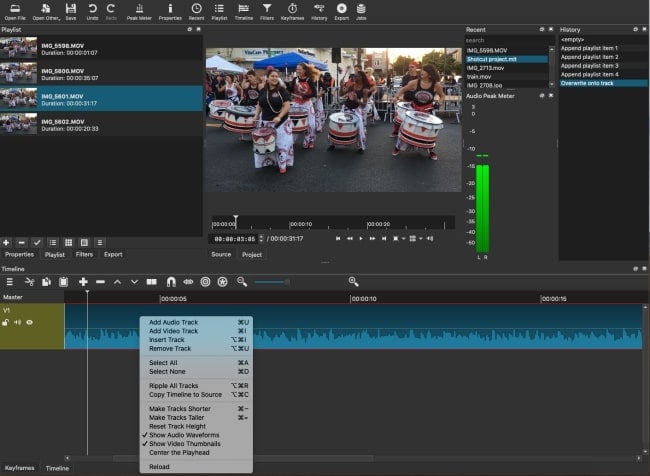Toggle the timeline snapping magnet icon
The height and width of the screenshot is (476, 650).
pos(171,282)
